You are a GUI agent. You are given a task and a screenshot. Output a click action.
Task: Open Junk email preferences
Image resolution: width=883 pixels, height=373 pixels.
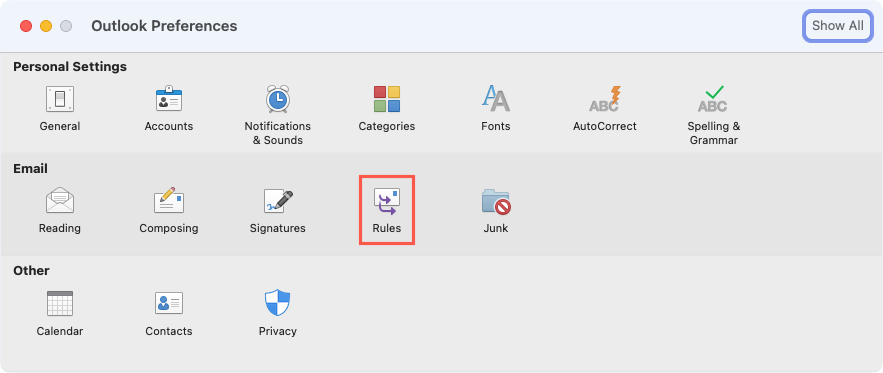[x=496, y=211]
